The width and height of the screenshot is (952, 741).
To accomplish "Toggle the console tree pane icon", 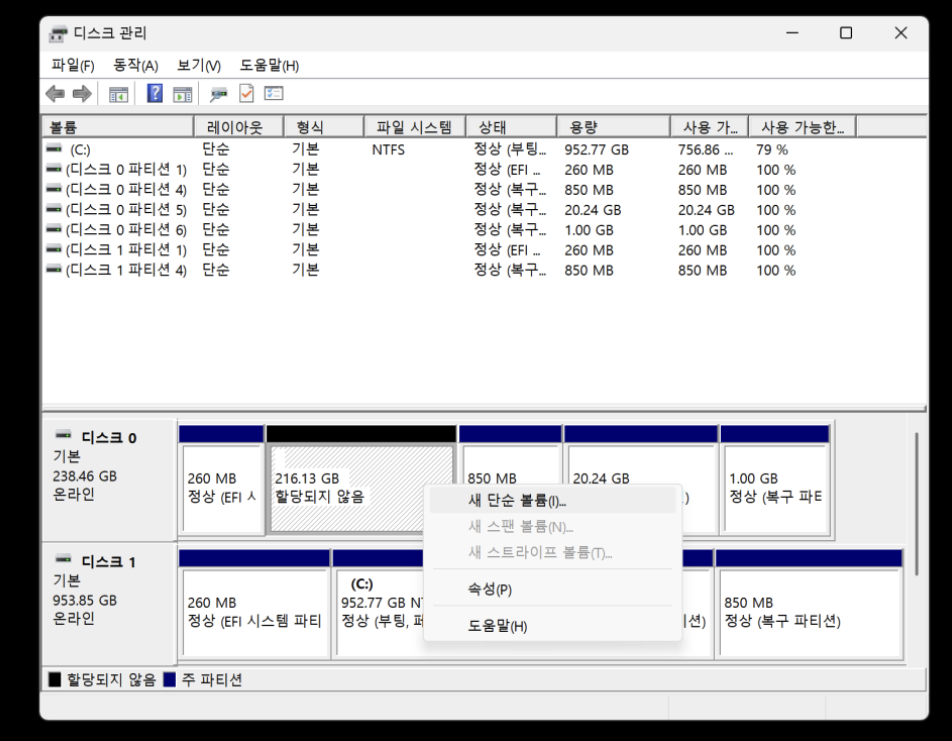I will pyautogui.click(x=118, y=94).
